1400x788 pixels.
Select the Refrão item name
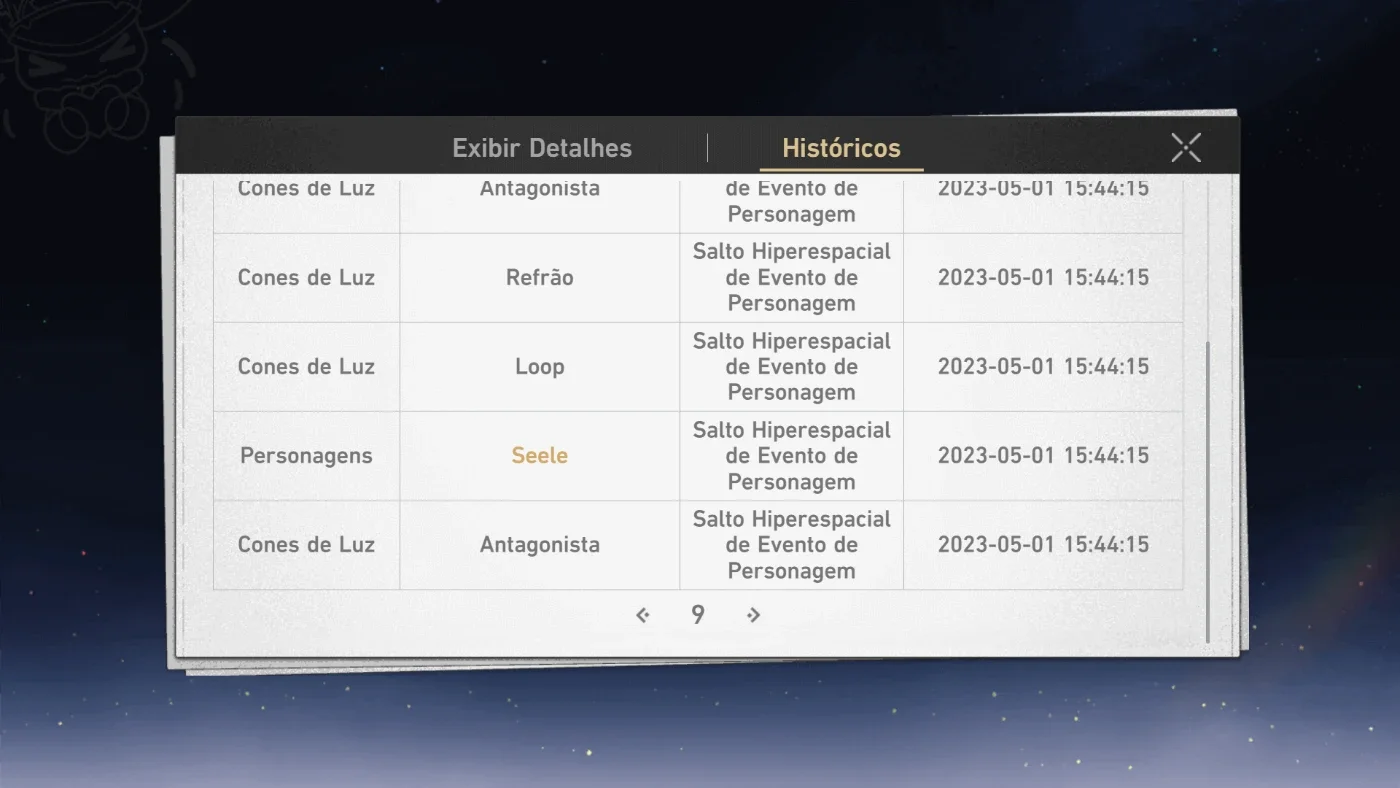(540, 277)
